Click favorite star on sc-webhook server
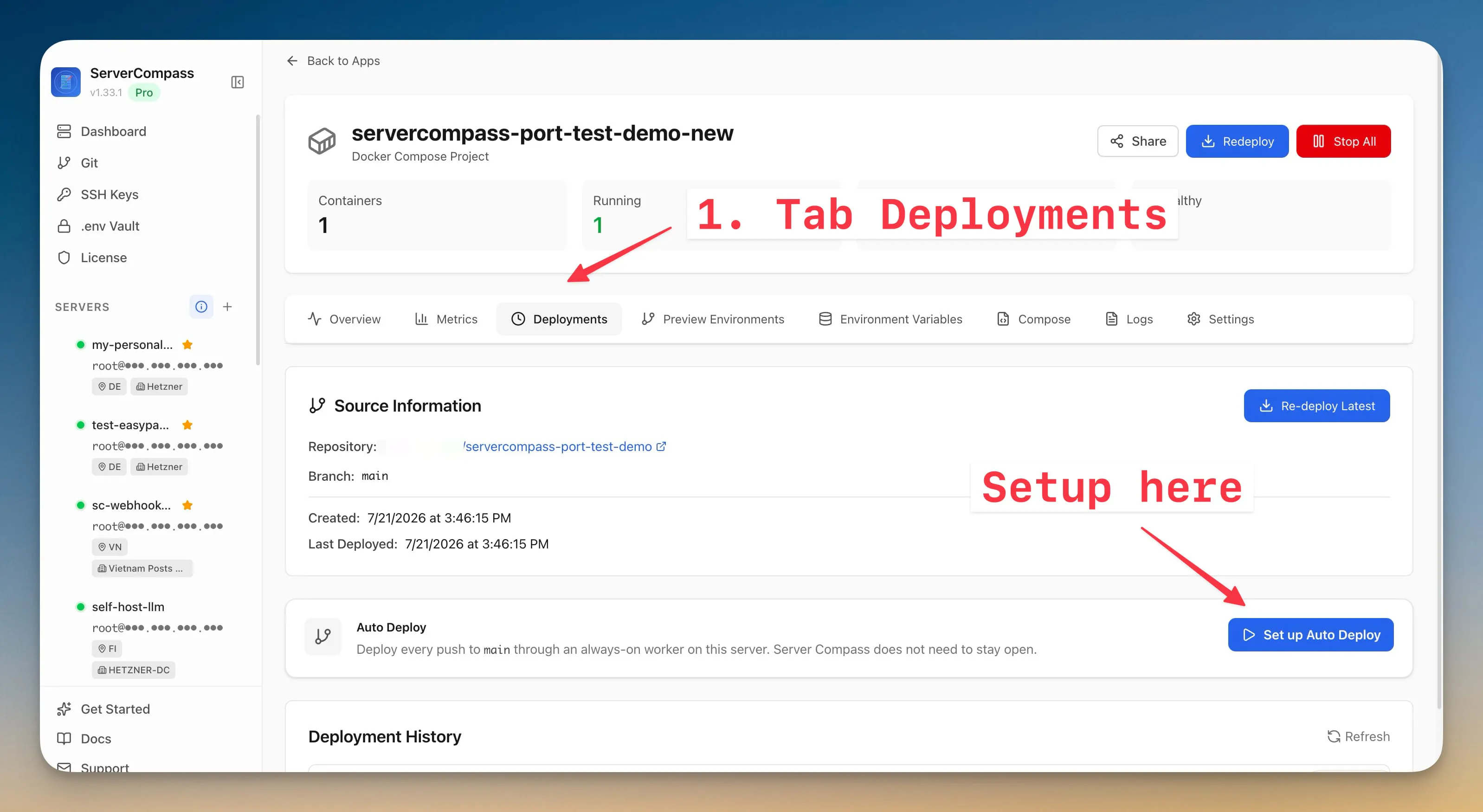 187,505
